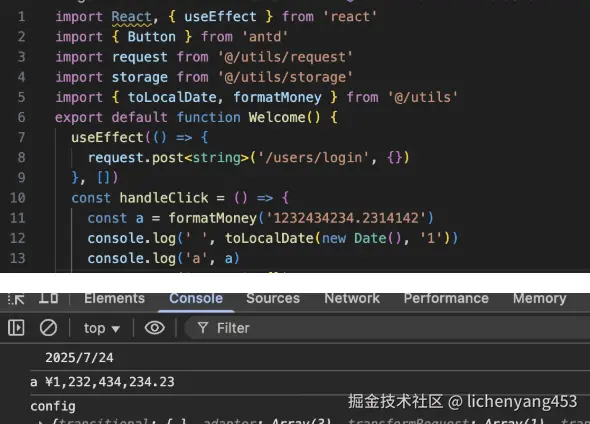Click line number 10 in the gutter

click(x=18, y=198)
